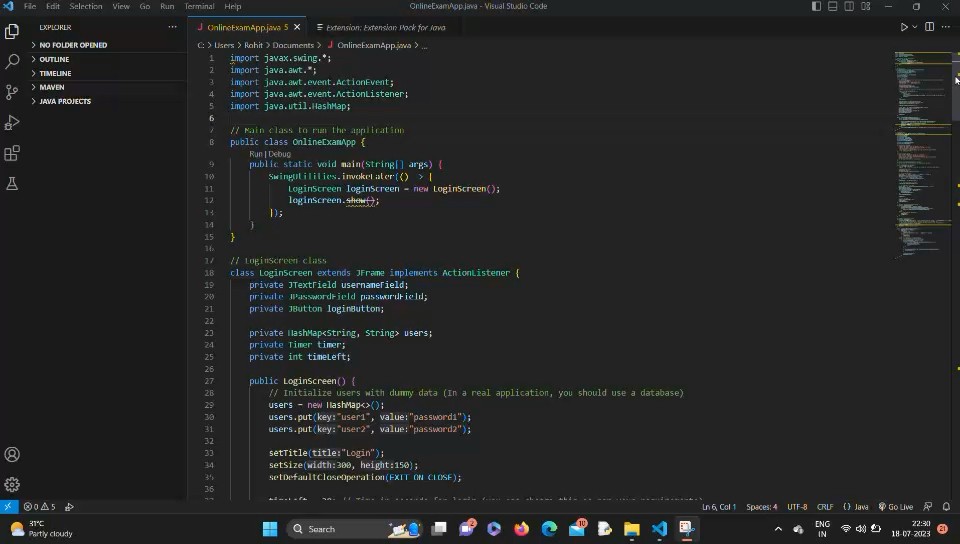960x544 pixels.
Task: Expand the Outline section
Action: pyautogui.click(x=54, y=59)
